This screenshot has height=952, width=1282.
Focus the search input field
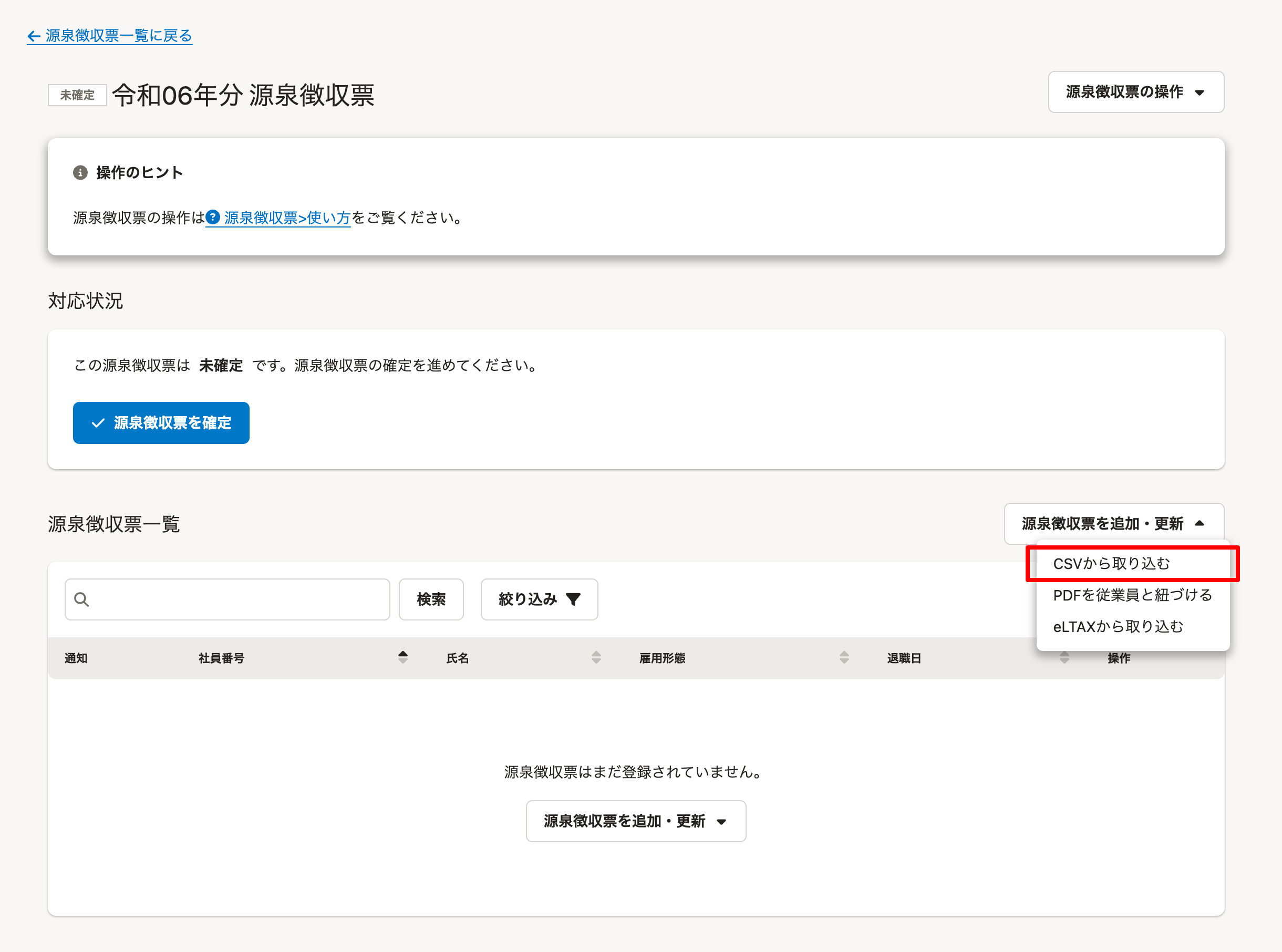pyautogui.click(x=227, y=599)
